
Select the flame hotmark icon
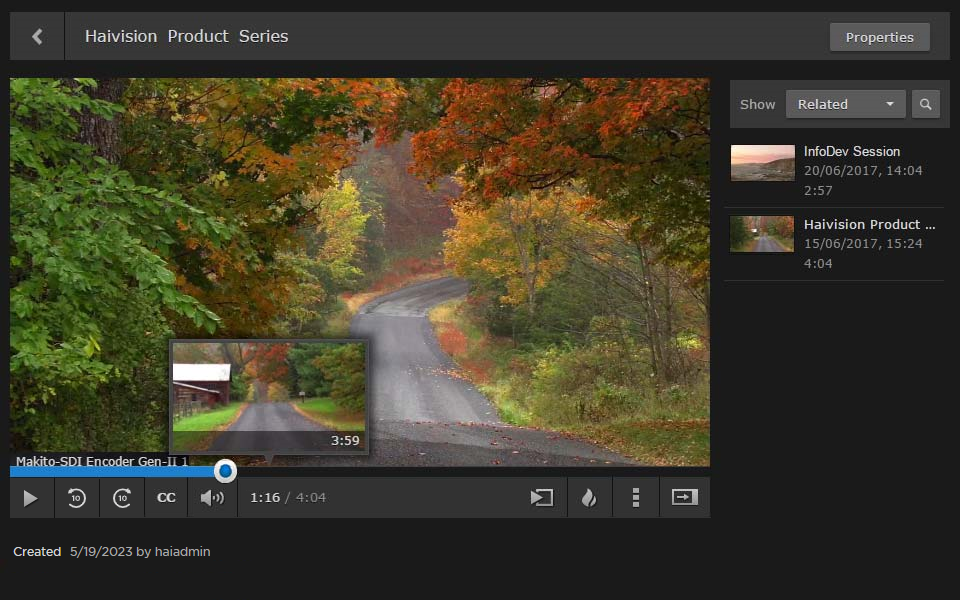pos(589,497)
